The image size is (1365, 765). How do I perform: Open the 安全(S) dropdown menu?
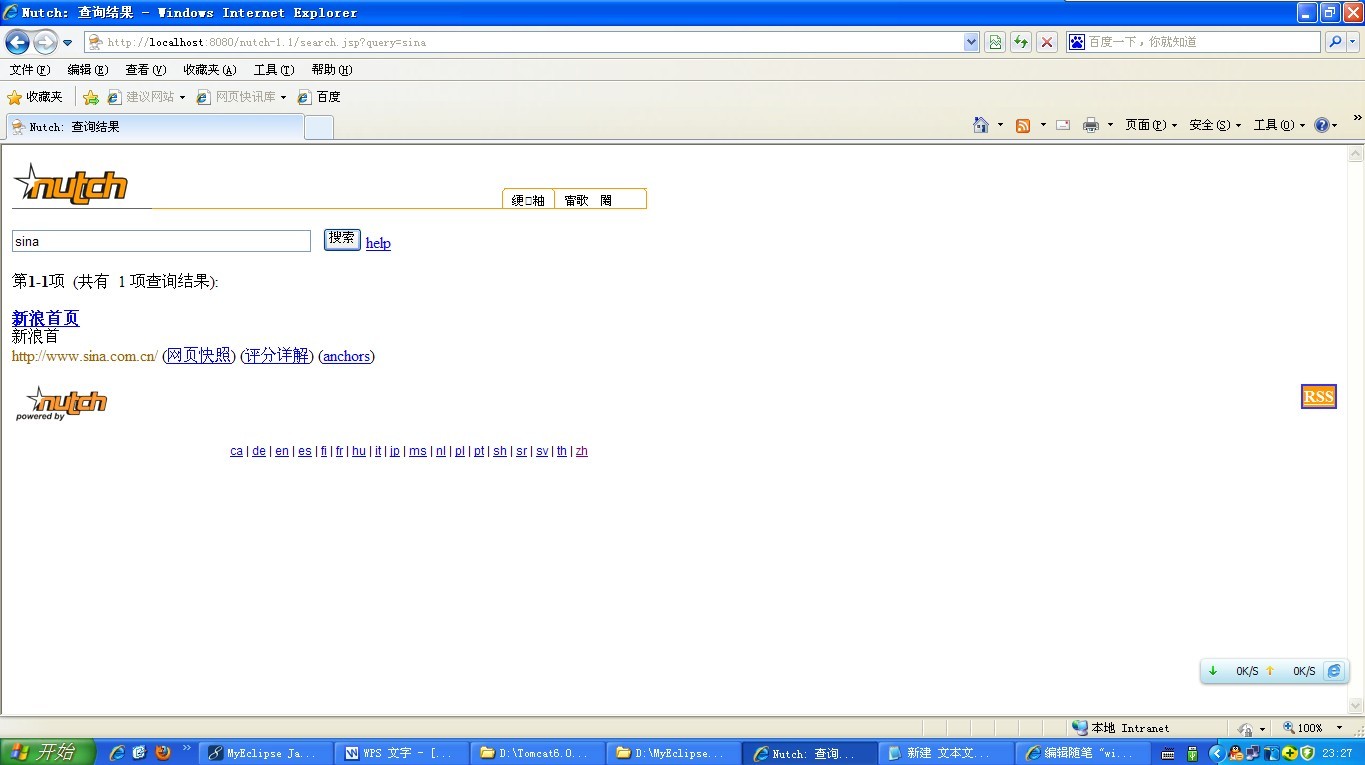coord(1215,125)
